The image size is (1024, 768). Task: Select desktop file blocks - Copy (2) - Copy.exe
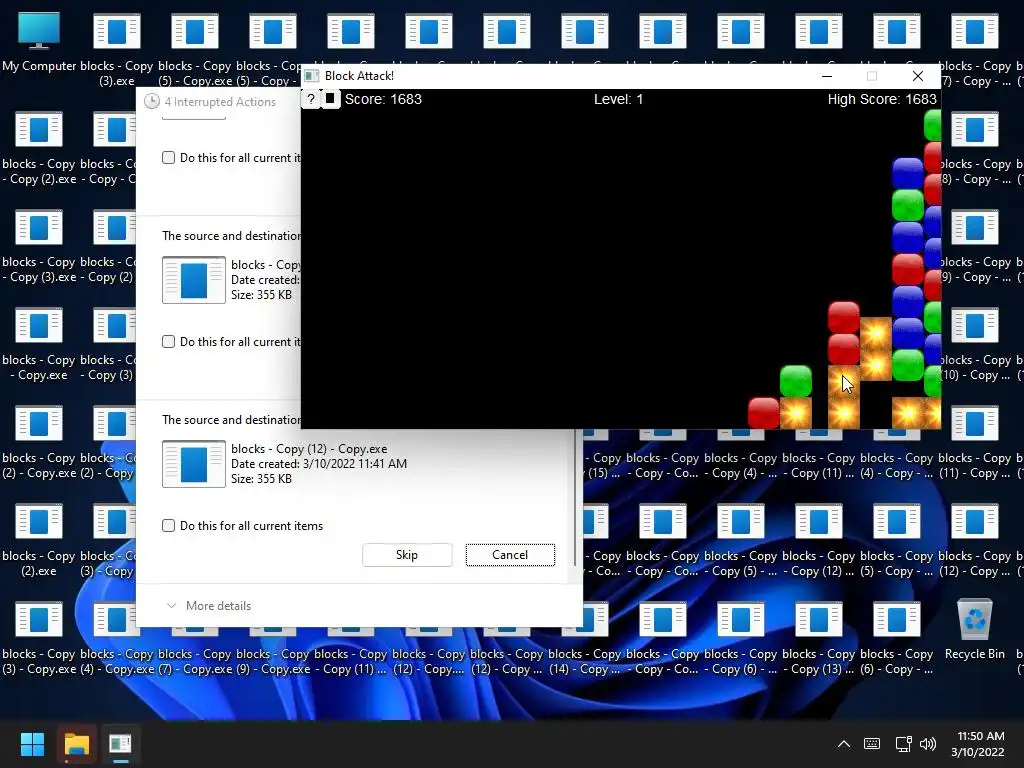[39, 442]
